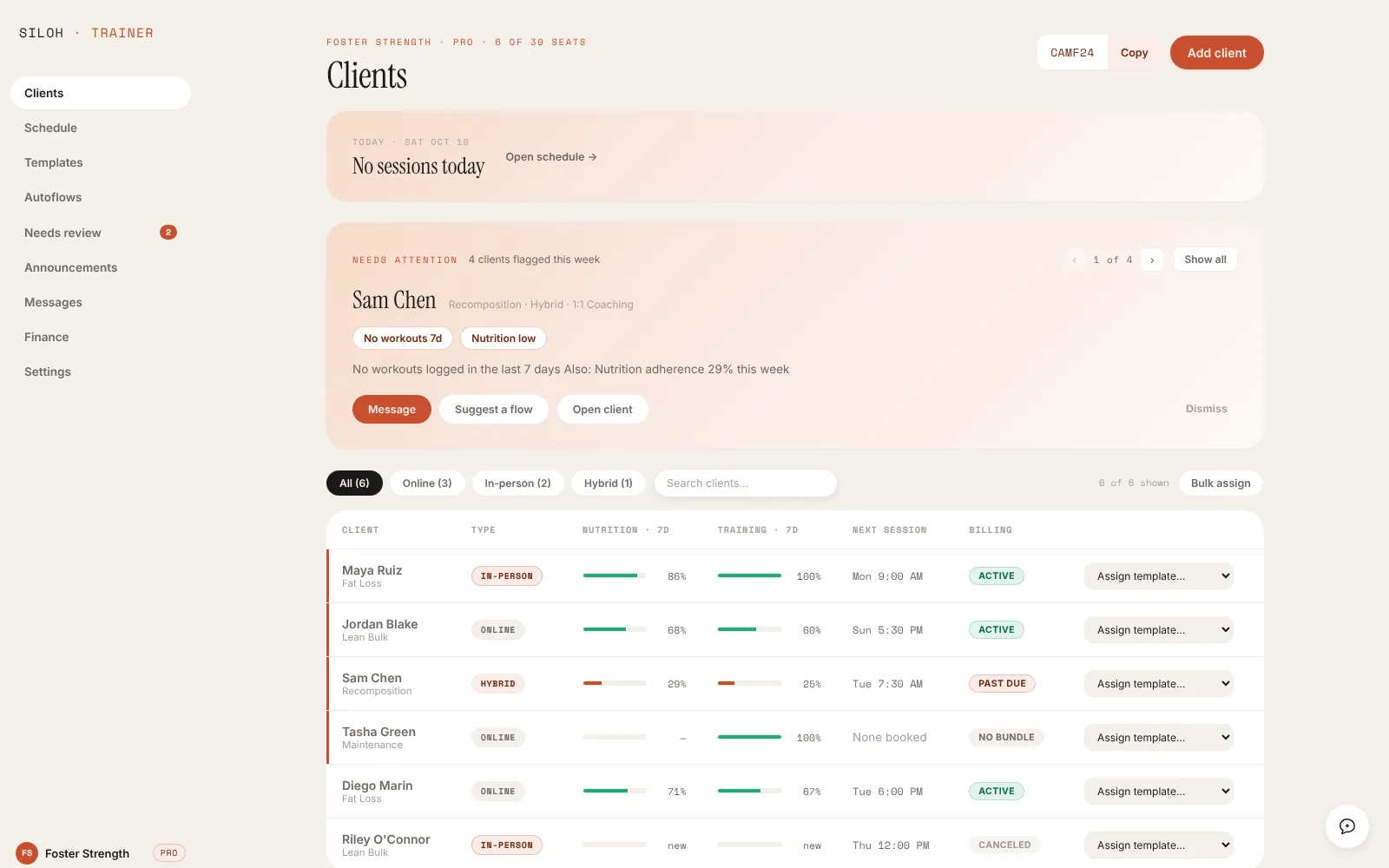
Task: Click the NO BUNDLE billing badge
Action: point(1006,738)
